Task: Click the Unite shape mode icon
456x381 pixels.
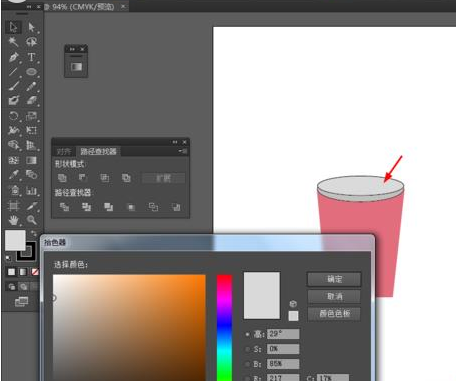Action: tap(62, 178)
